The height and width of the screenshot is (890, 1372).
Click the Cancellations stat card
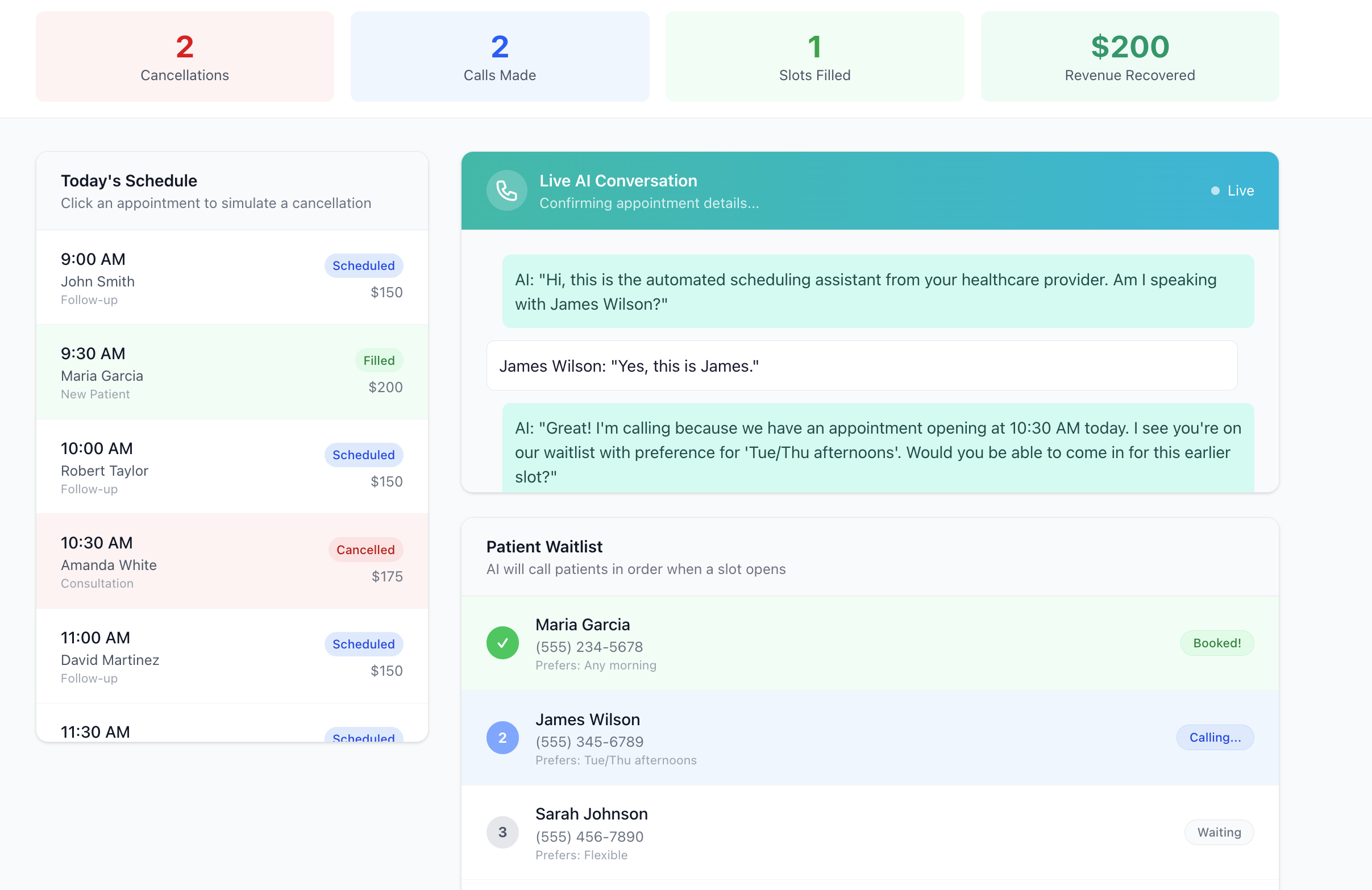[x=184, y=56]
